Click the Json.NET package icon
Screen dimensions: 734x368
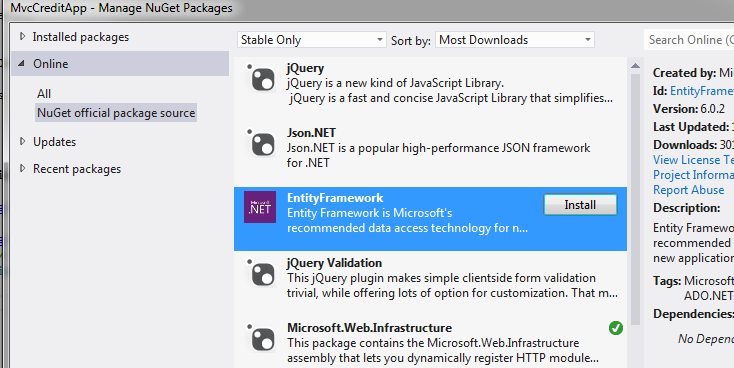click(260, 143)
